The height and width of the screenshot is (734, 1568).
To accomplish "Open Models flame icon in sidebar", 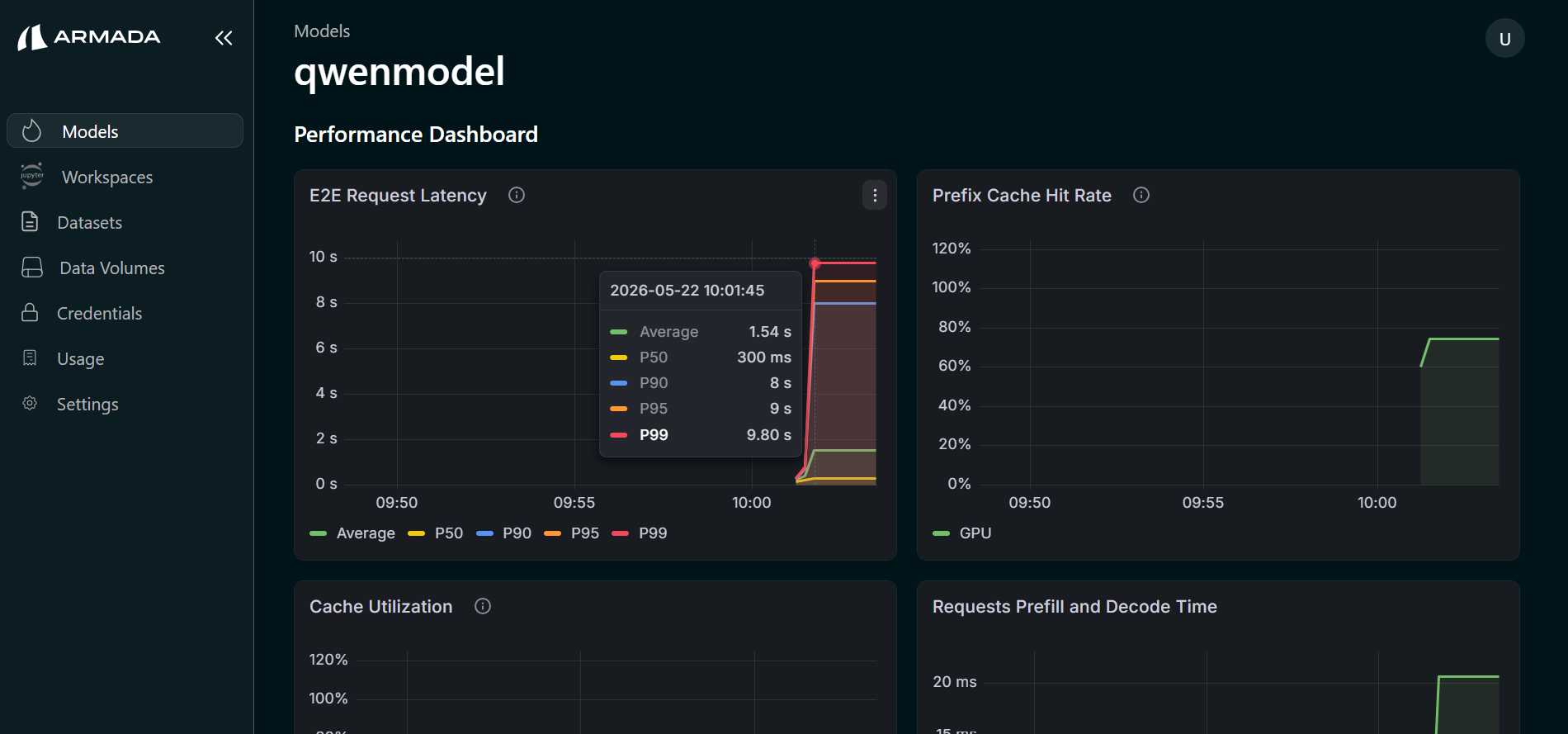I will pos(31,130).
